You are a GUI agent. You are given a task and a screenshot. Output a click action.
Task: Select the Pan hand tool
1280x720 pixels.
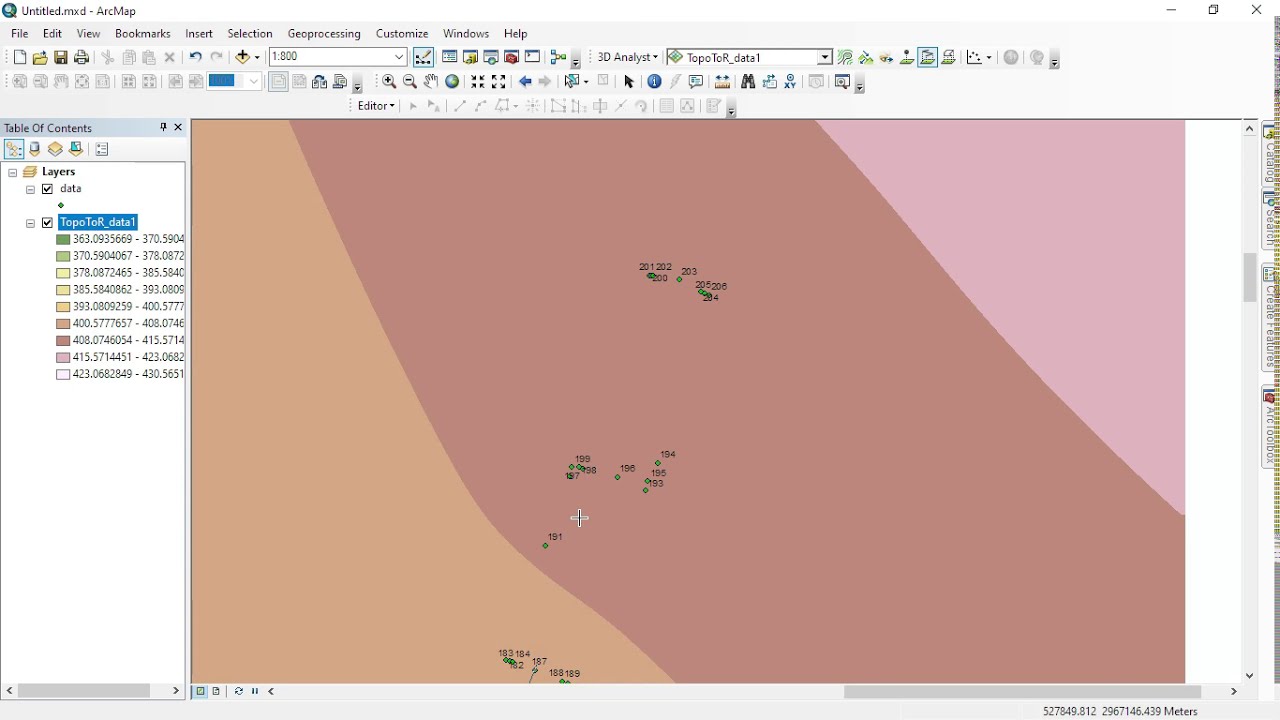(431, 82)
